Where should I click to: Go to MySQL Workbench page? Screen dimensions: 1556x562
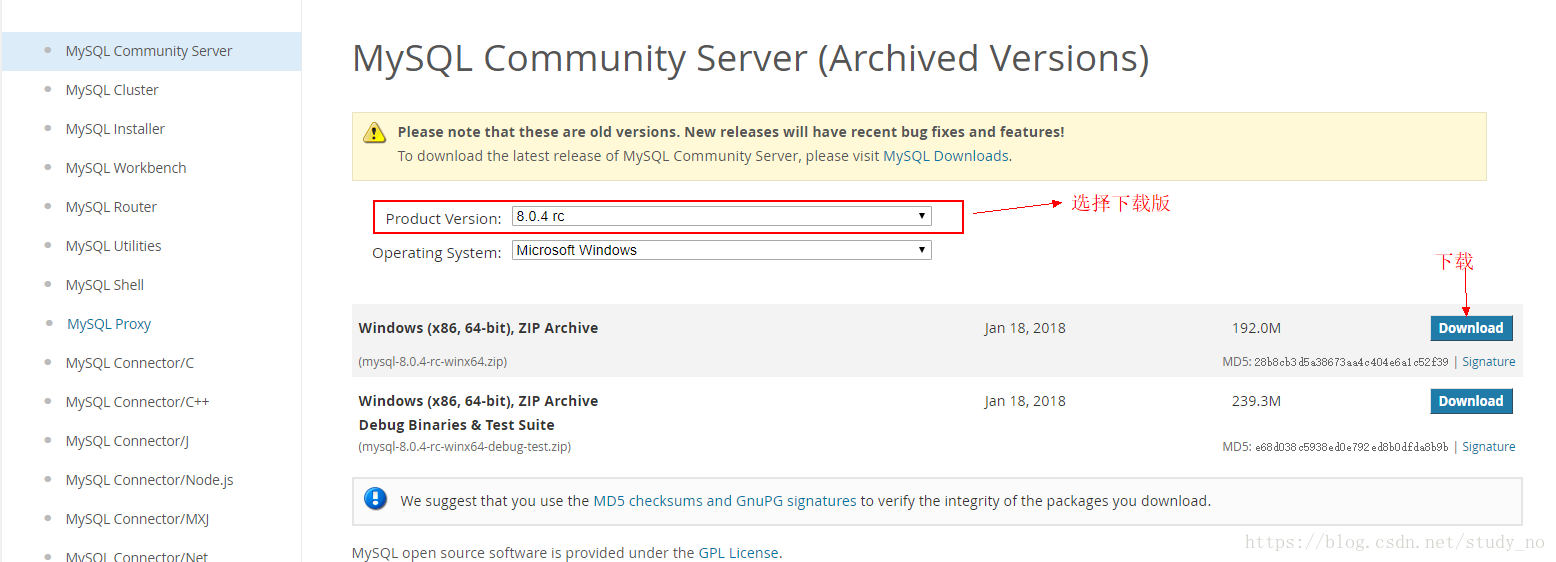click(126, 168)
